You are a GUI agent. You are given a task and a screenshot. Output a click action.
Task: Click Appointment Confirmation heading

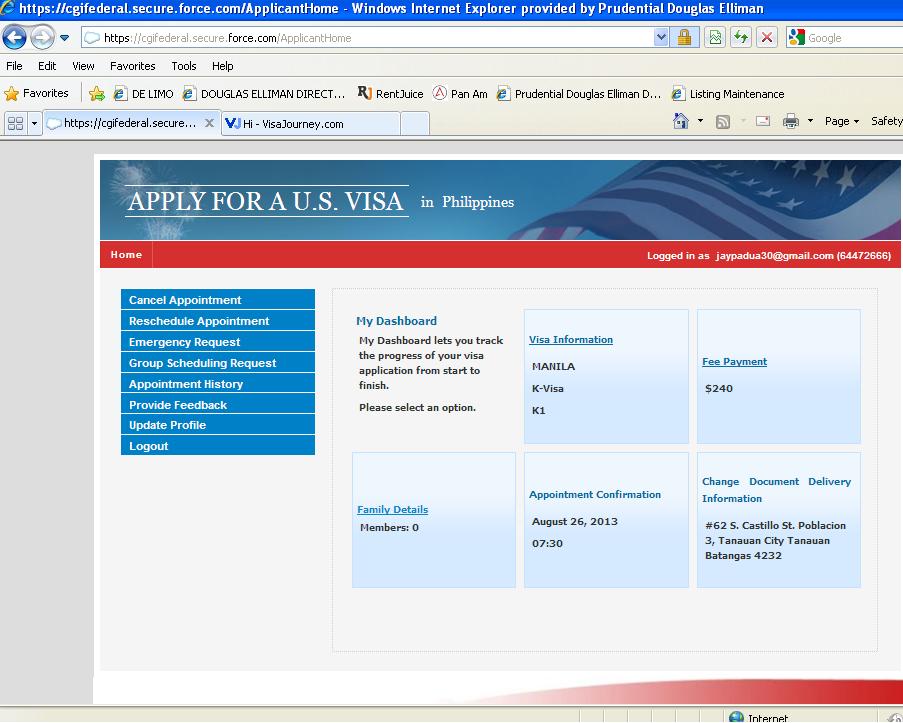pyautogui.click(x=595, y=494)
